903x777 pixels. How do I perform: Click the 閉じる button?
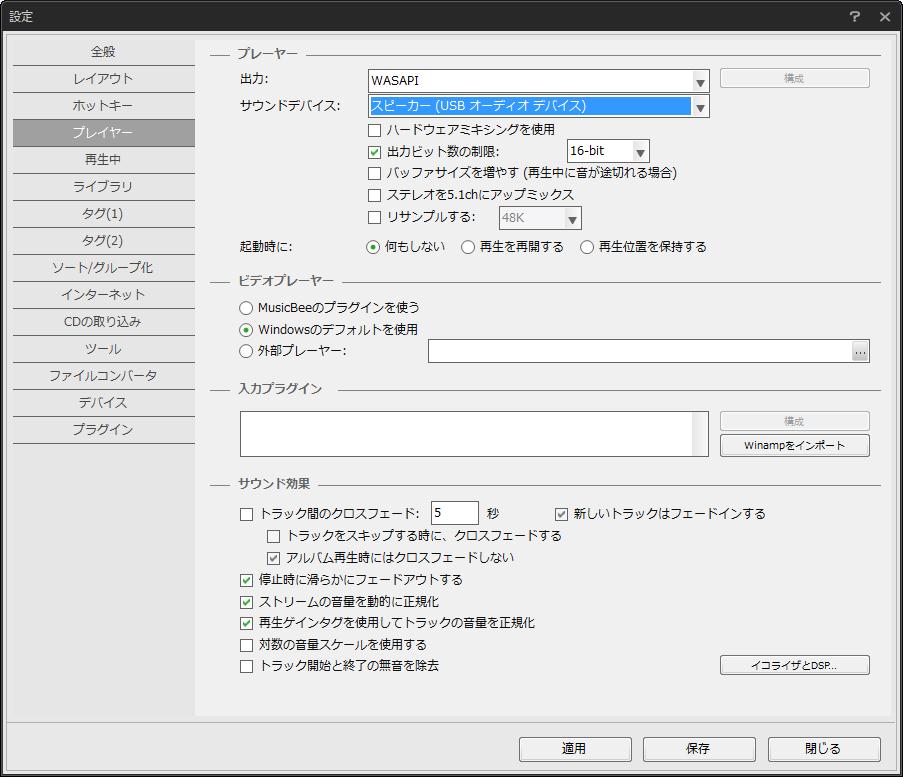coord(824,749)
